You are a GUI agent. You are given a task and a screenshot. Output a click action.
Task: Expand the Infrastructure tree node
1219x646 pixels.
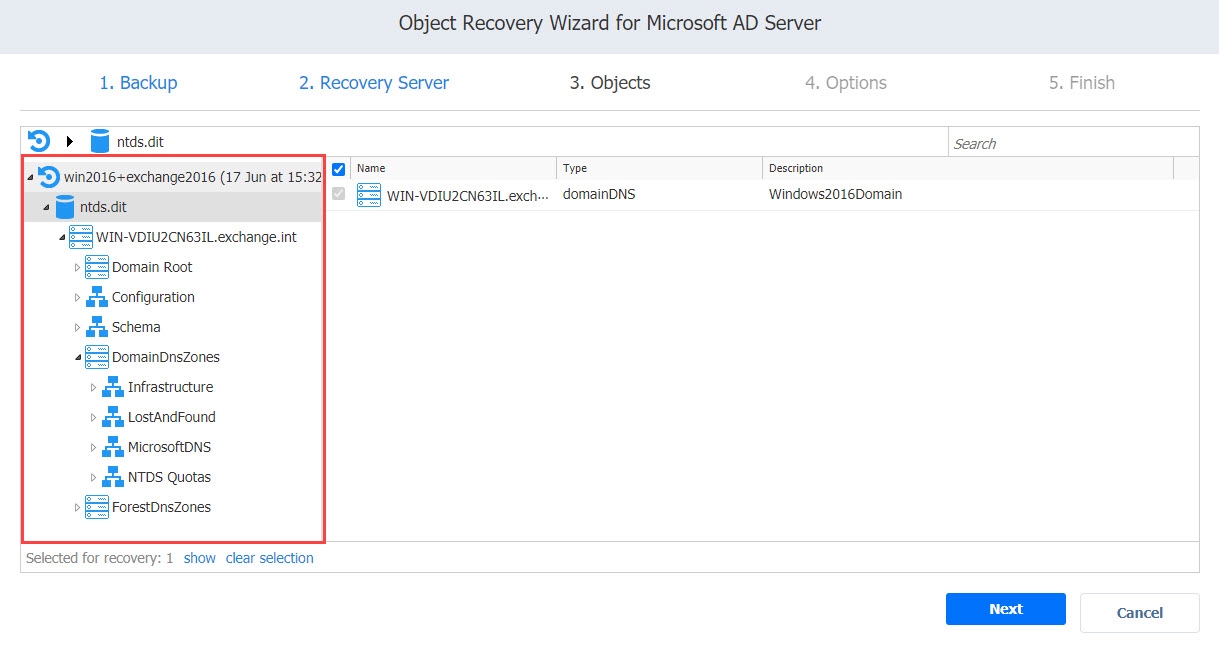94,387
